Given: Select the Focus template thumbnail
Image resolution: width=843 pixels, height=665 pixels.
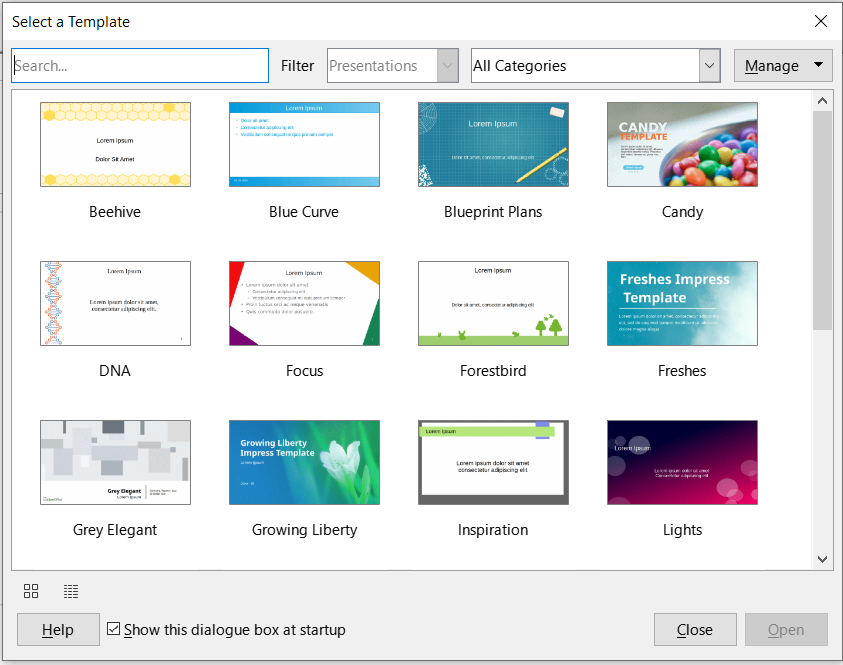Looking at the screenshot, I should [x=304, y=303].
